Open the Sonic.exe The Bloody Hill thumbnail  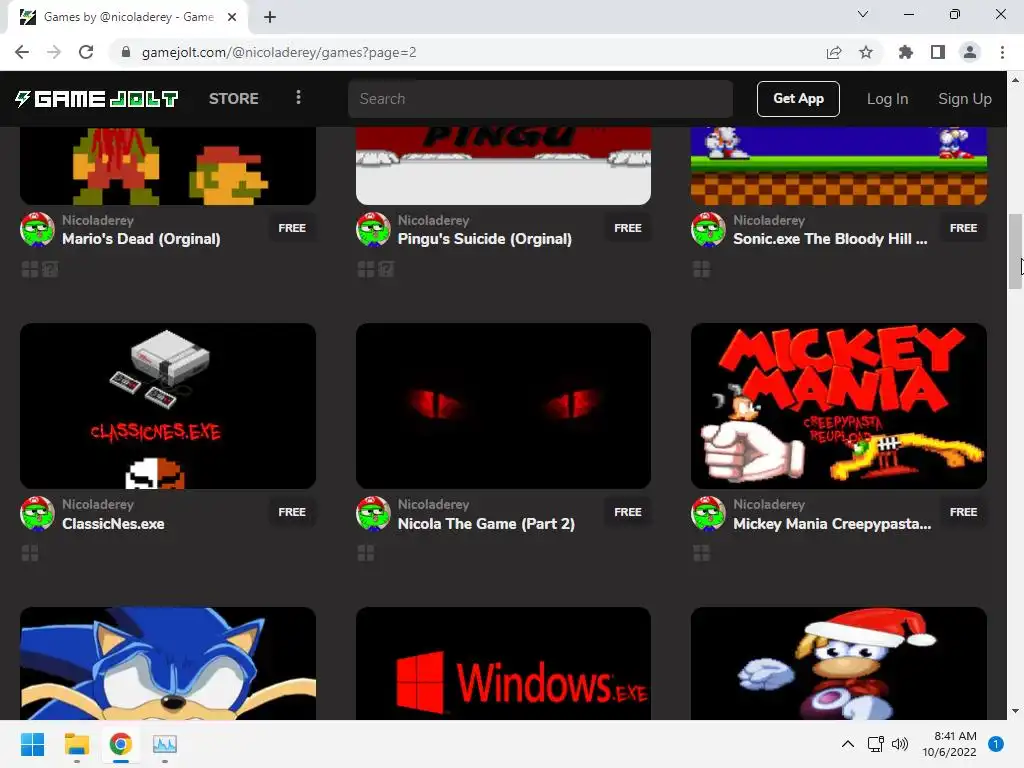839,165
